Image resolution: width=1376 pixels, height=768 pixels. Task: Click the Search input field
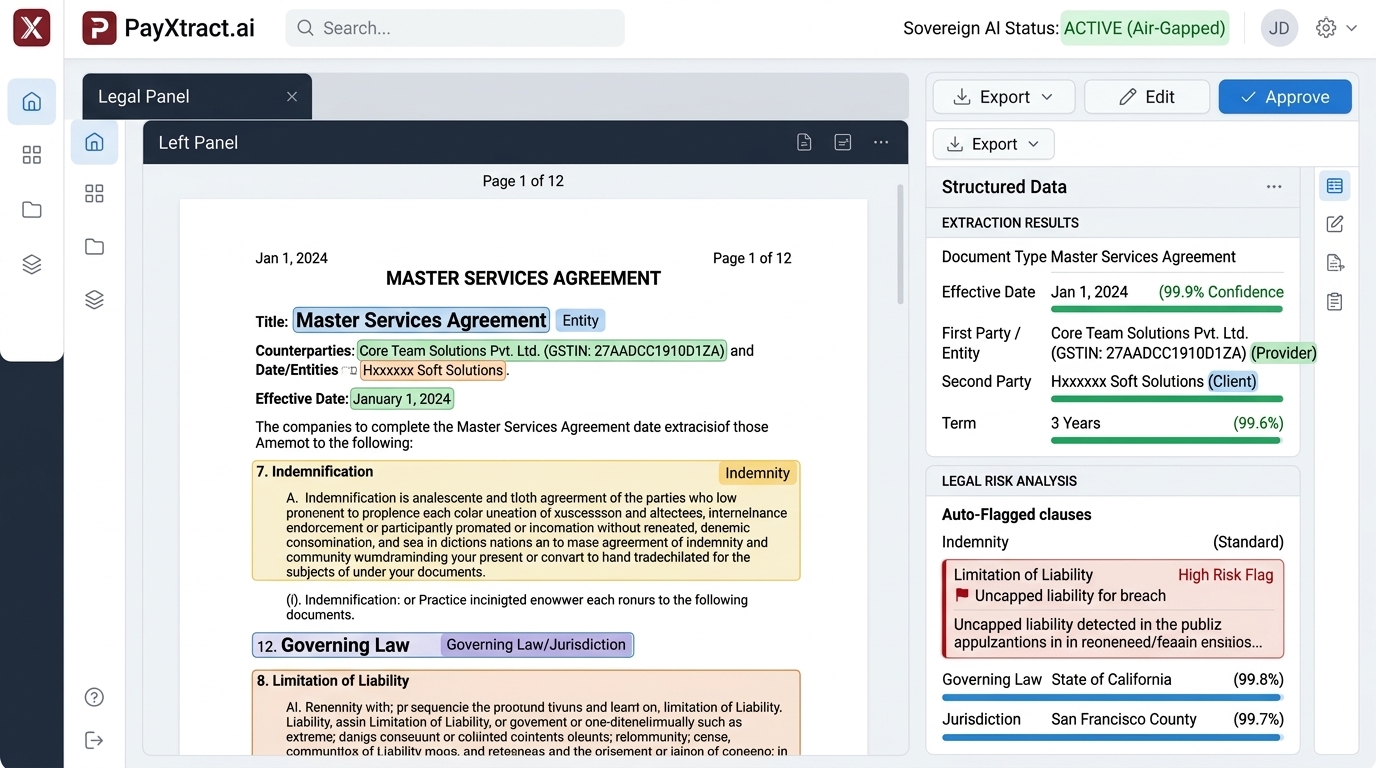coord(455,28)
